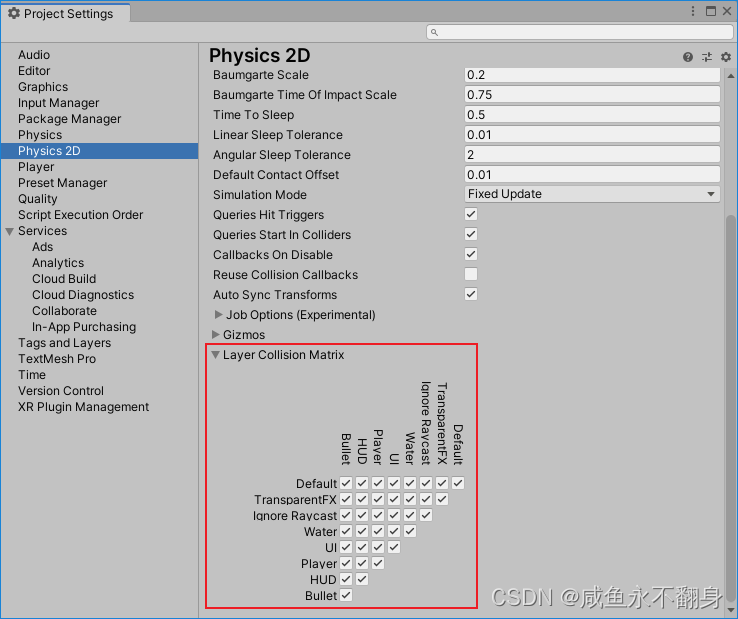Click the Linear Sleep Tolerance field
Image resolution: width=738 pixels, height=619 pixels.
tap(592, 135)
